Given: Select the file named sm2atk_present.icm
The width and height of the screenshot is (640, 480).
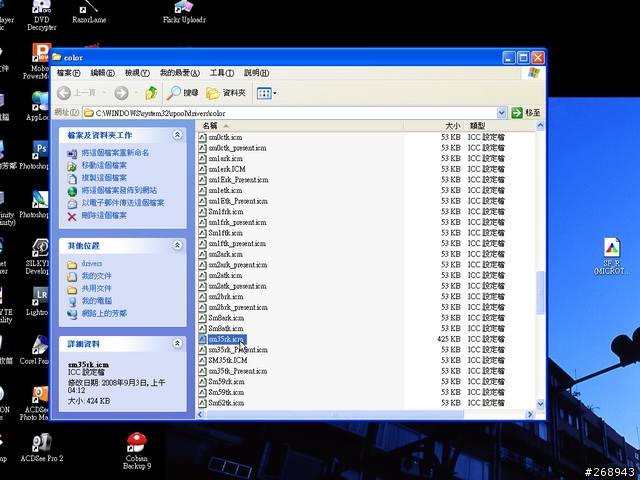Looking at the screenshot, I should tap(238, 286).
